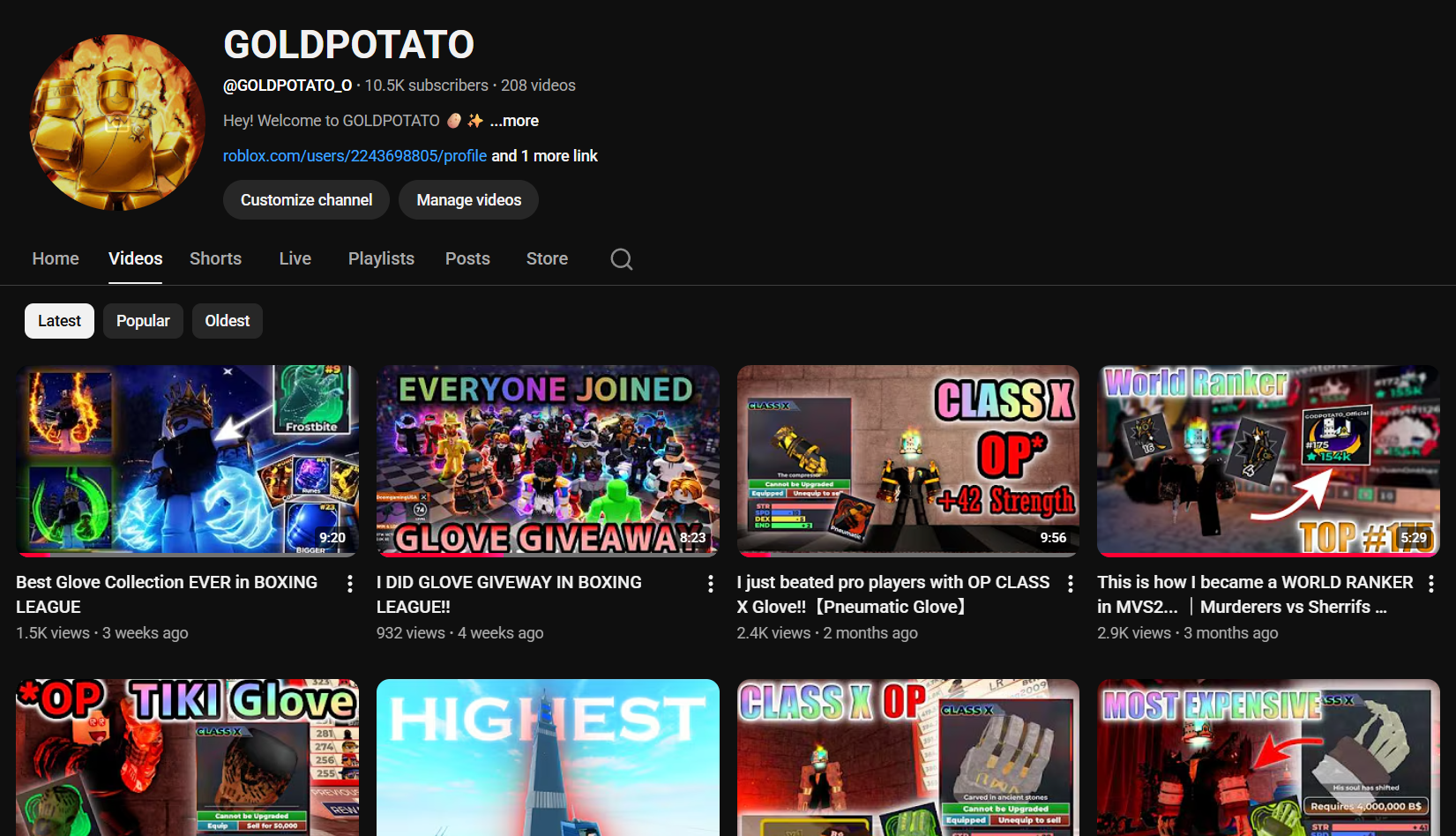Open the Everyone Joined Glove Giveaway thumbnail
The width and height of the screenshot is (1456, 836).
pyautogui.click(x=548, y=460)
